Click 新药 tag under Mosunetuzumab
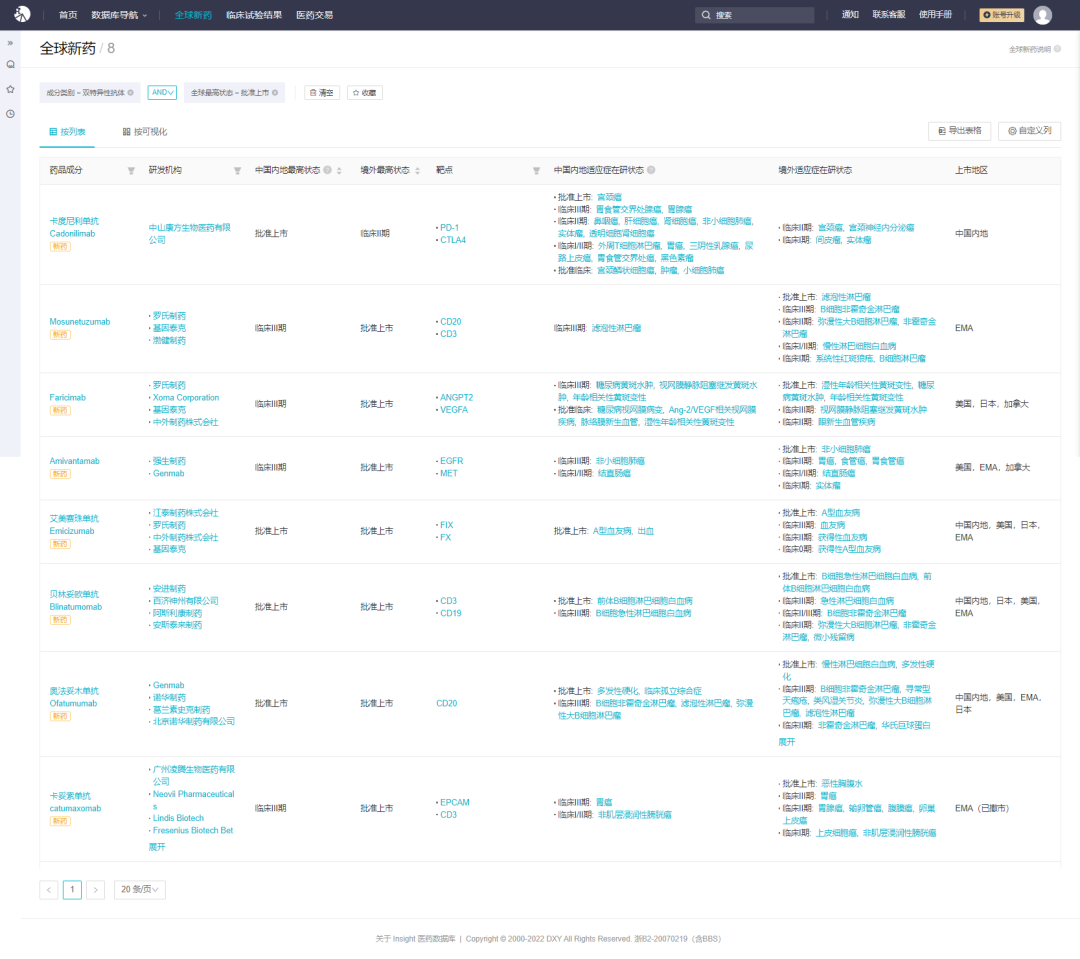Image resolution: width=1080 pixels, height=959 pixels. tap(60, 335)
